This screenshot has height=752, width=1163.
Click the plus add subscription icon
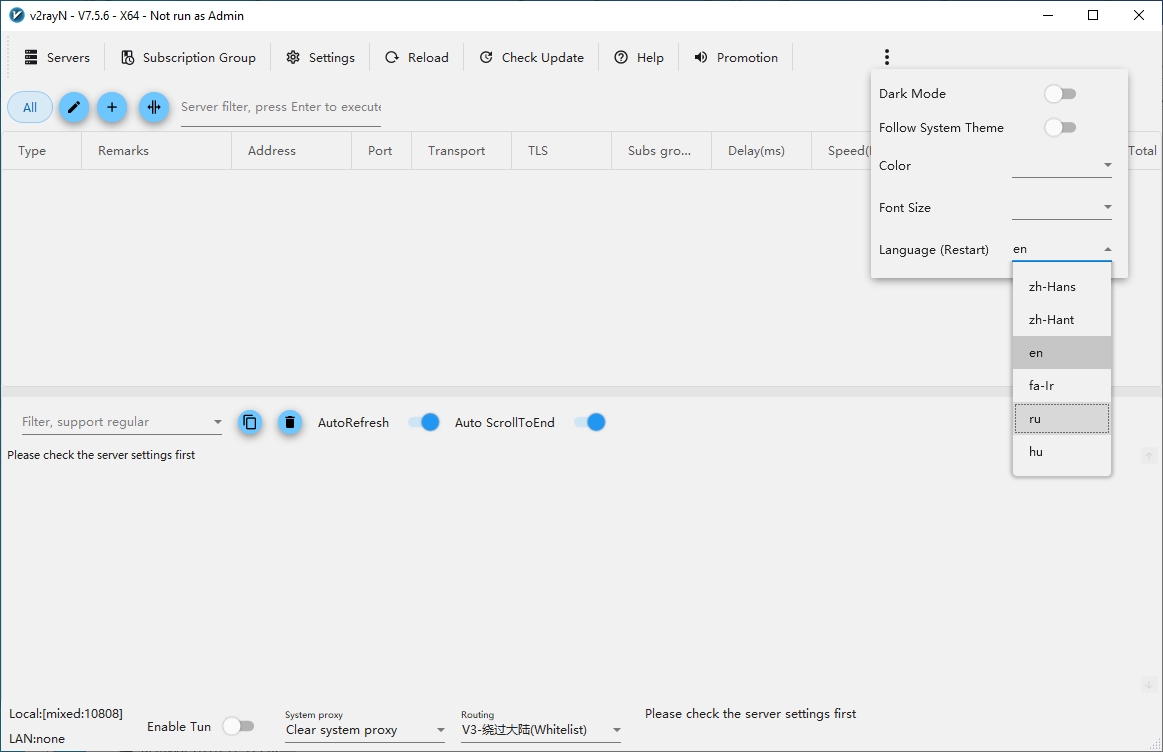point(112,108)
